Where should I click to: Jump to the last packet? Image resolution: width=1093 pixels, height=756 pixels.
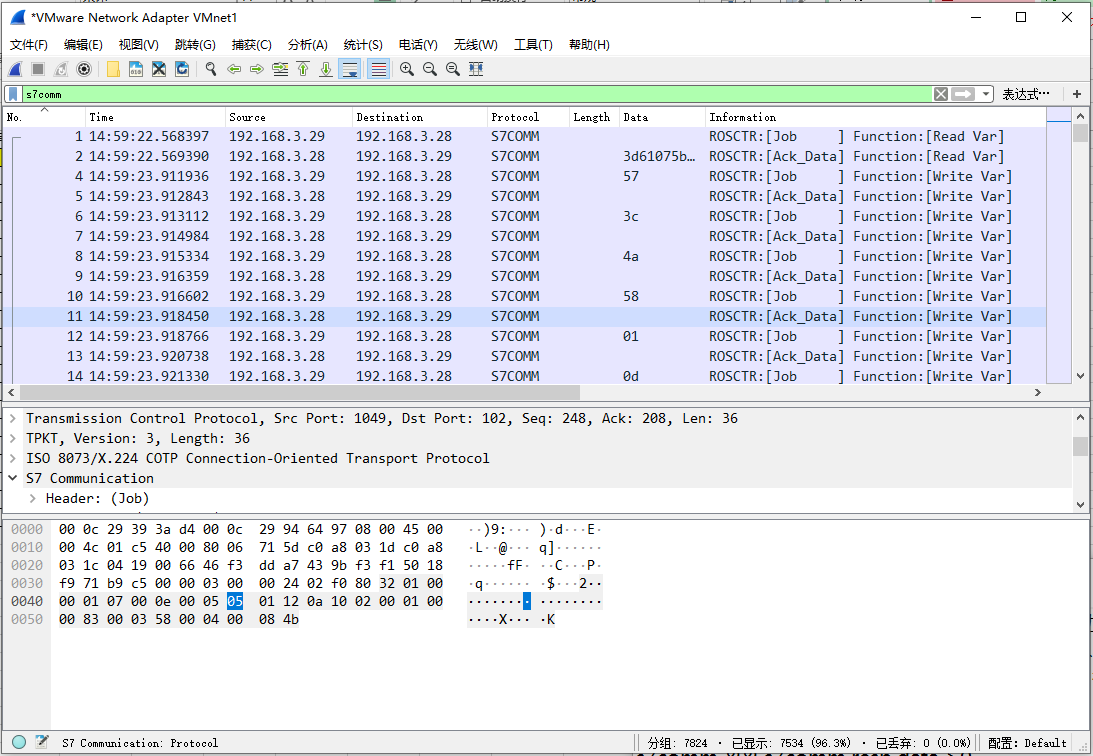click(x=326, y=69)
